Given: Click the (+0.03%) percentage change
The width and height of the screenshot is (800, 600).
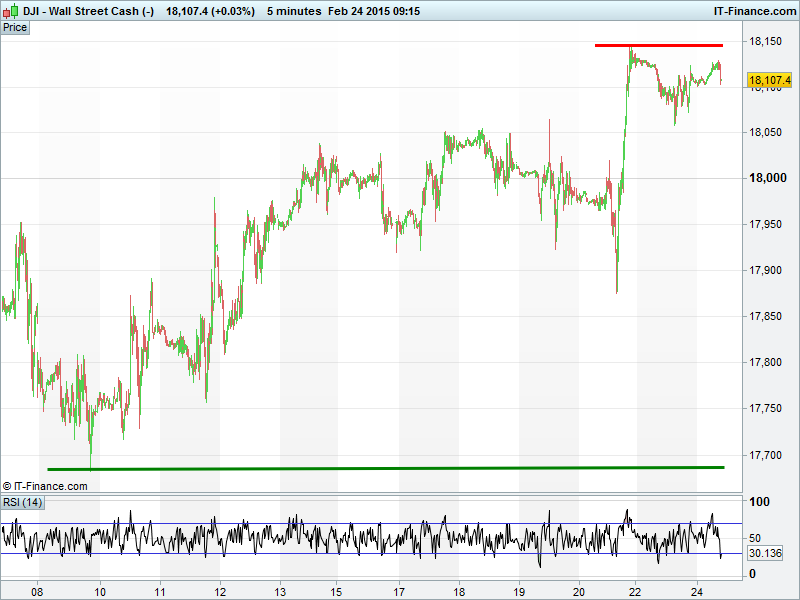Looking at the screenshot, I should pos(233,11).
